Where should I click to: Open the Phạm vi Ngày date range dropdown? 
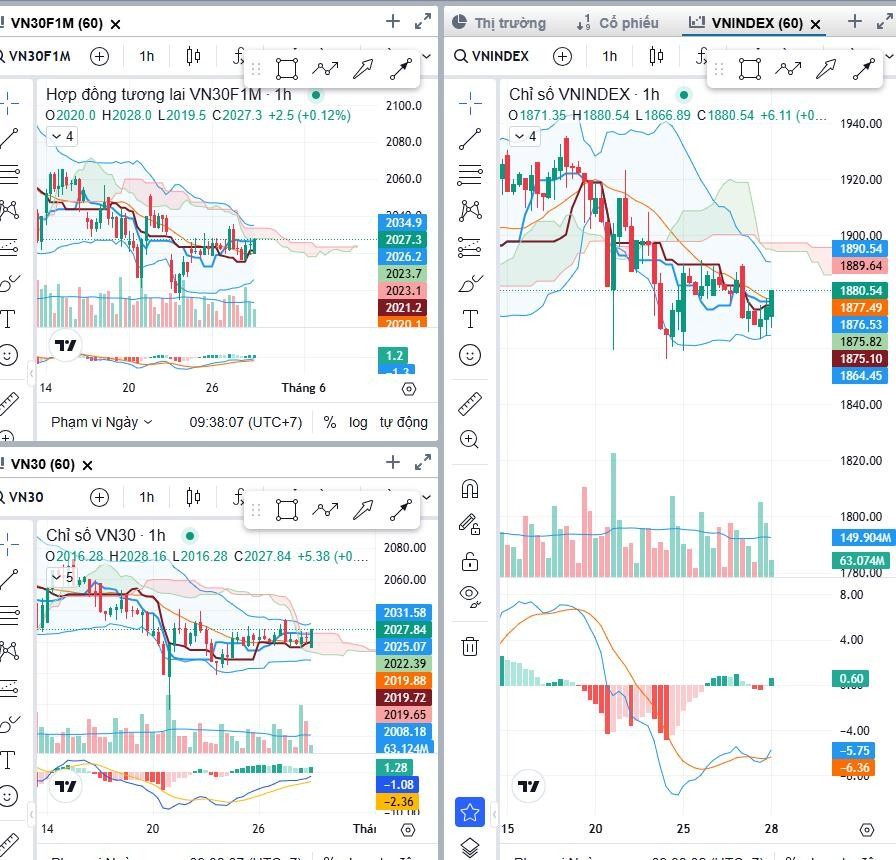pos(101,422)
